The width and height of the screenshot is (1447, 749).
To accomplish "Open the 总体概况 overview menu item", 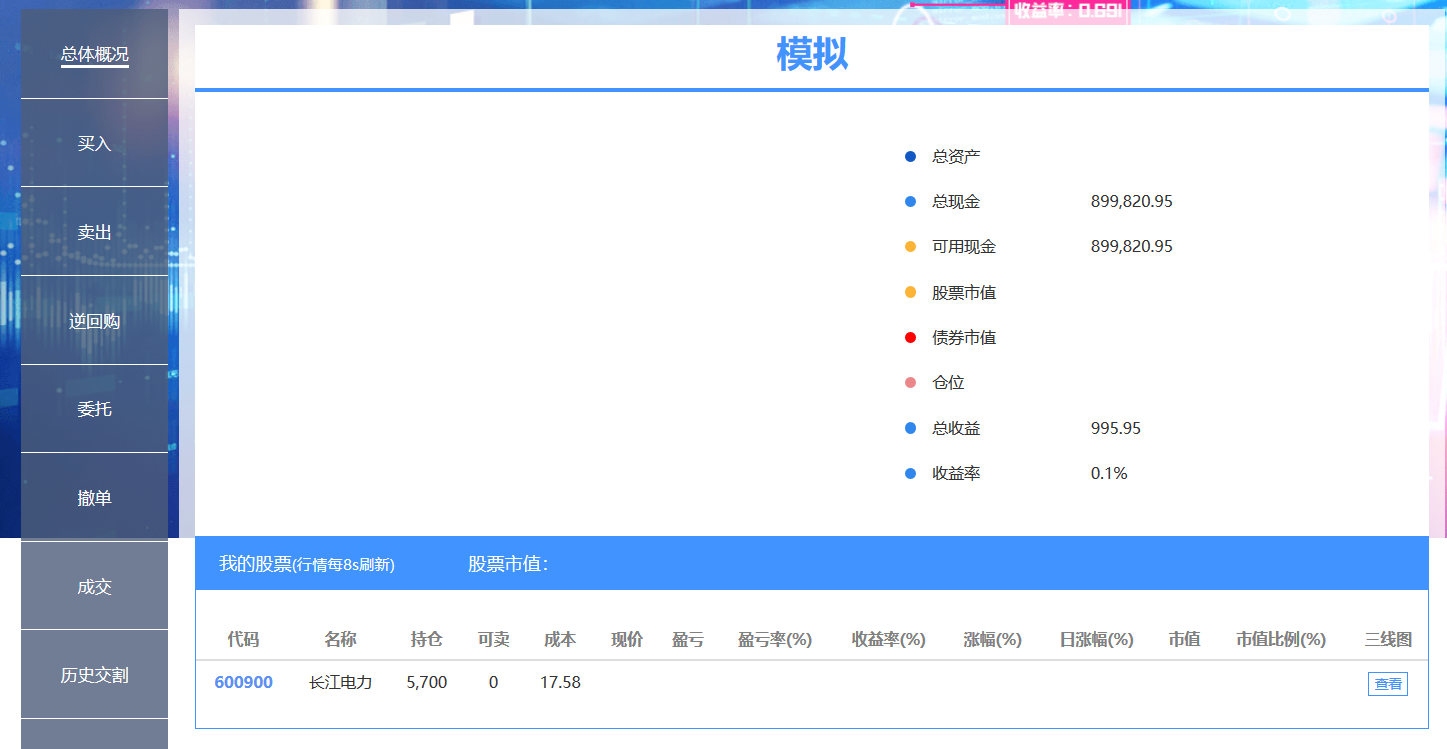I will (x=94, y=54).
